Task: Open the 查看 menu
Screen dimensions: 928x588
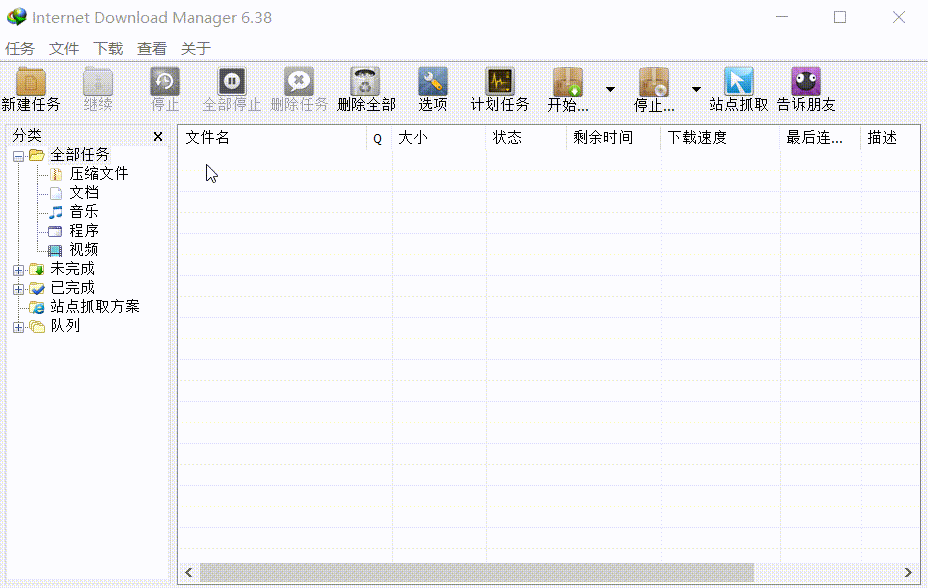Action: point(152,49)
